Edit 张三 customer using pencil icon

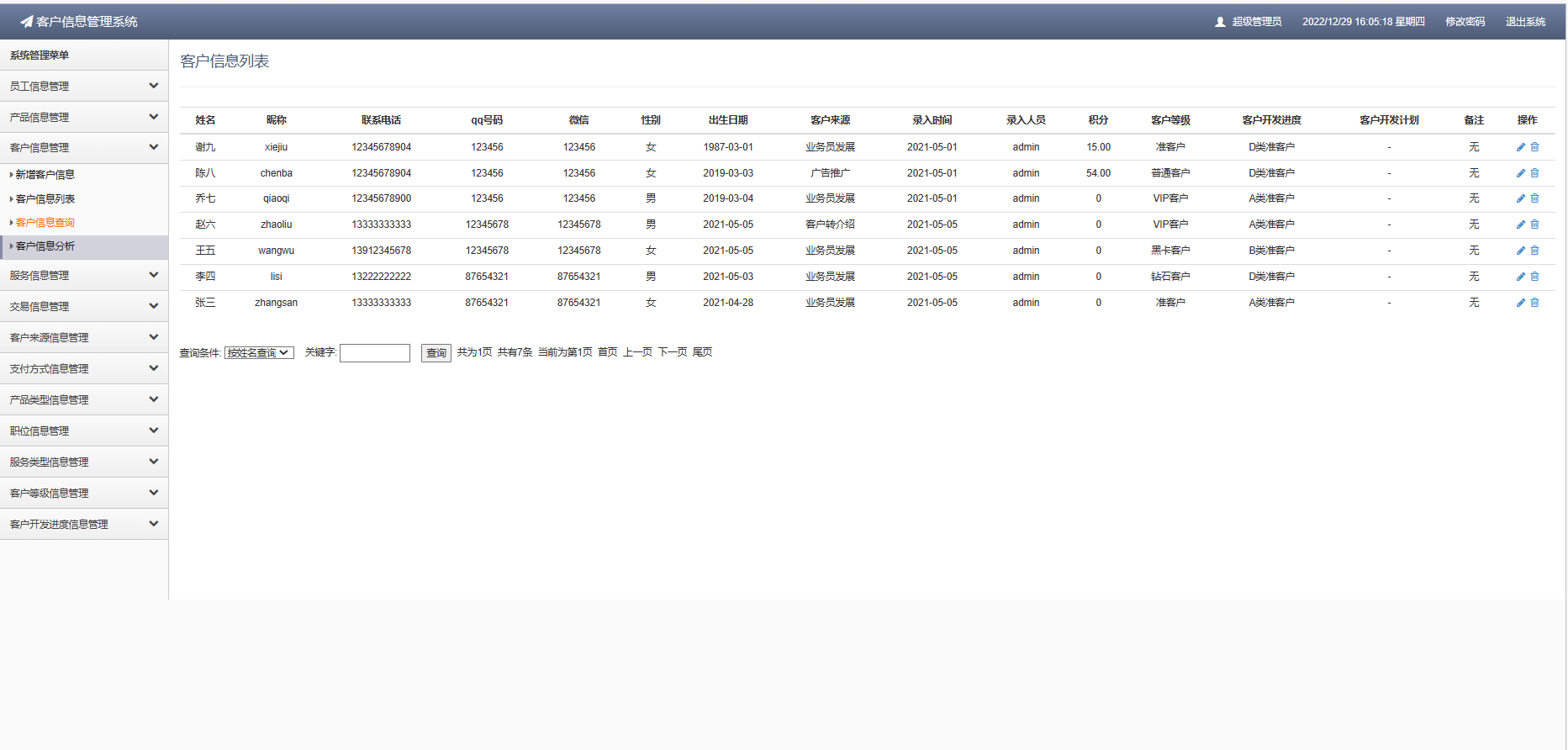(x=1520, y=303)
